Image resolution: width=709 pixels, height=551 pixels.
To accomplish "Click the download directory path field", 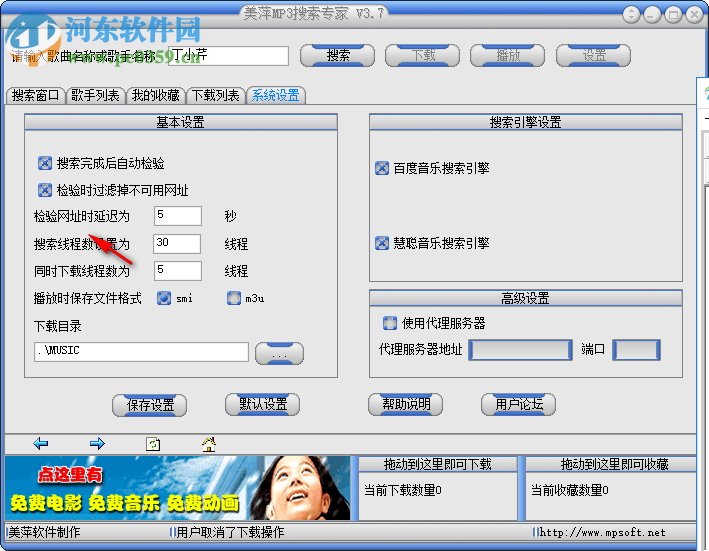I will (142, 351).
